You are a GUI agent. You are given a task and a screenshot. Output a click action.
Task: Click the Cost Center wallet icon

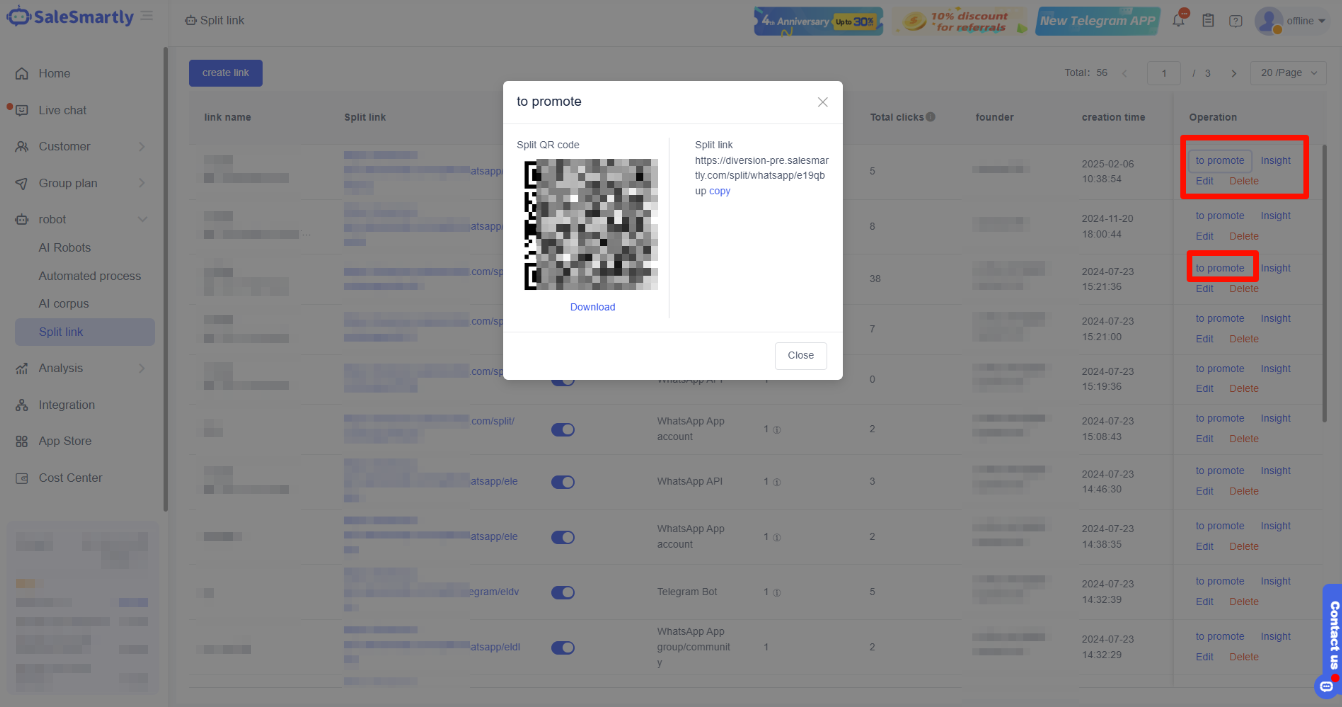click(x=22, y=478)
